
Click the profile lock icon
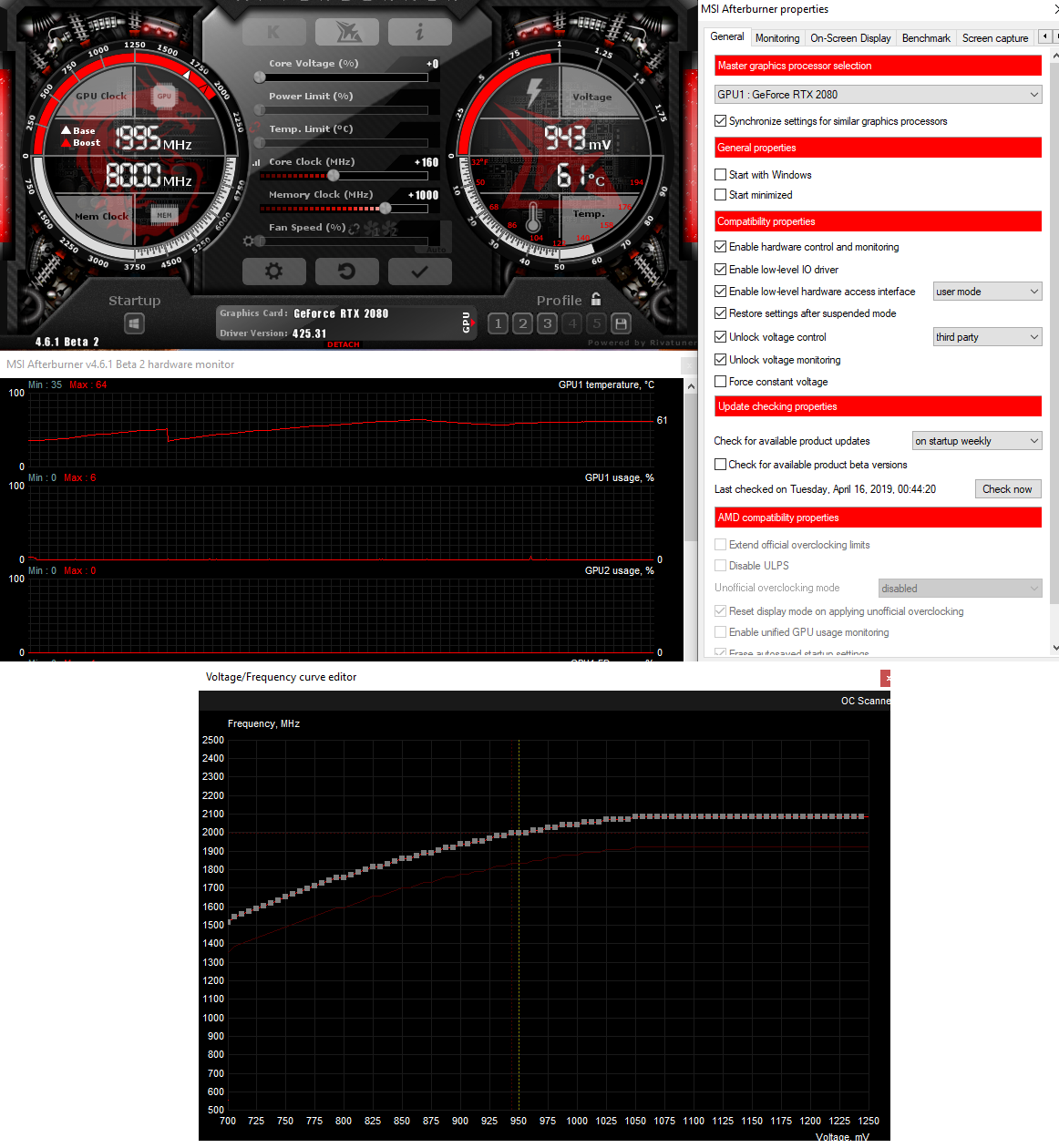pyautogui.click(x=596, y=299)
